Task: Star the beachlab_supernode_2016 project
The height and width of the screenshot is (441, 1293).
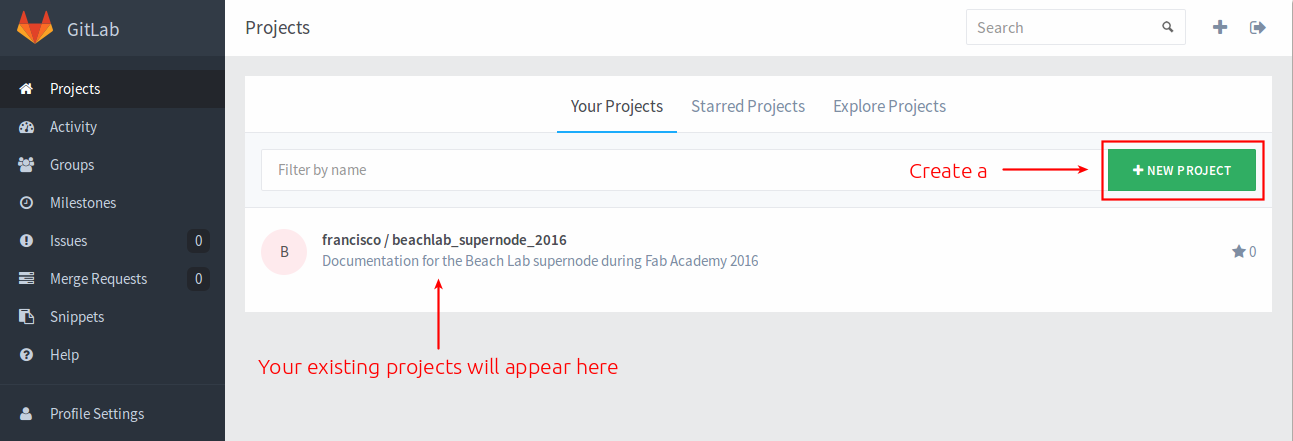Action: [1239, 252]
